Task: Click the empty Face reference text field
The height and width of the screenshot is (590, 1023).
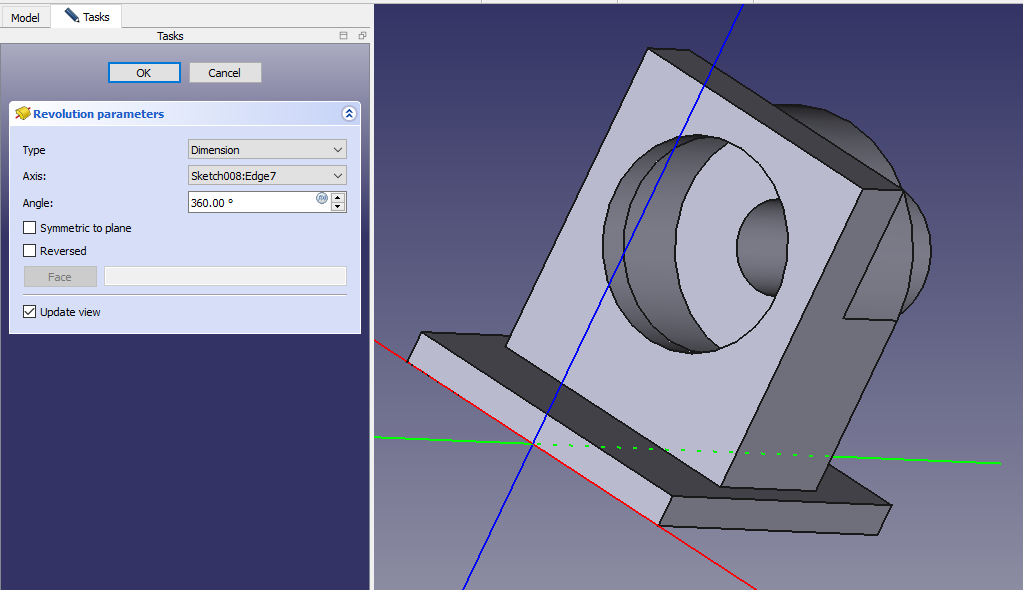Action: click(225, 277)
